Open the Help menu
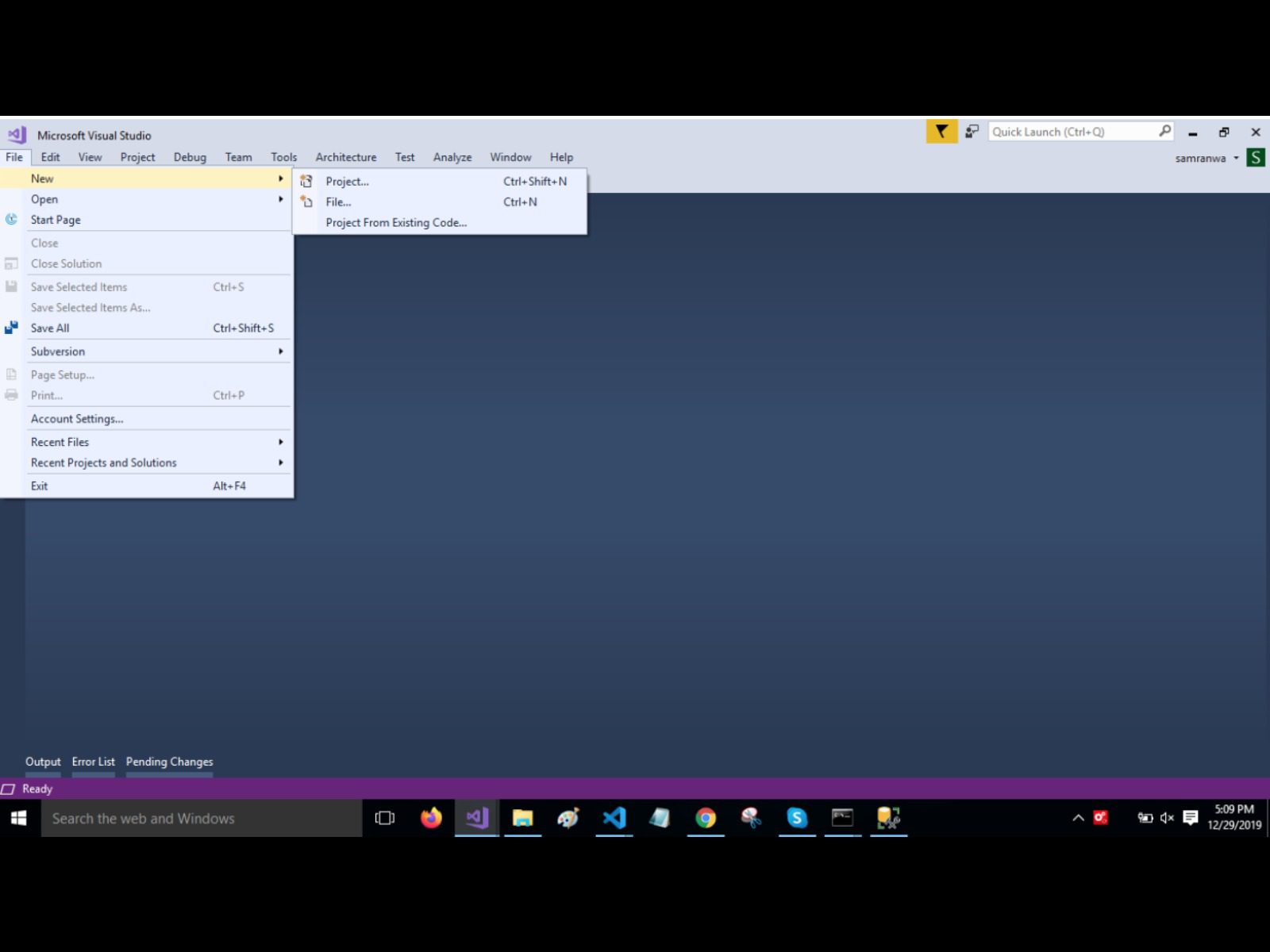 click(561, 157)
